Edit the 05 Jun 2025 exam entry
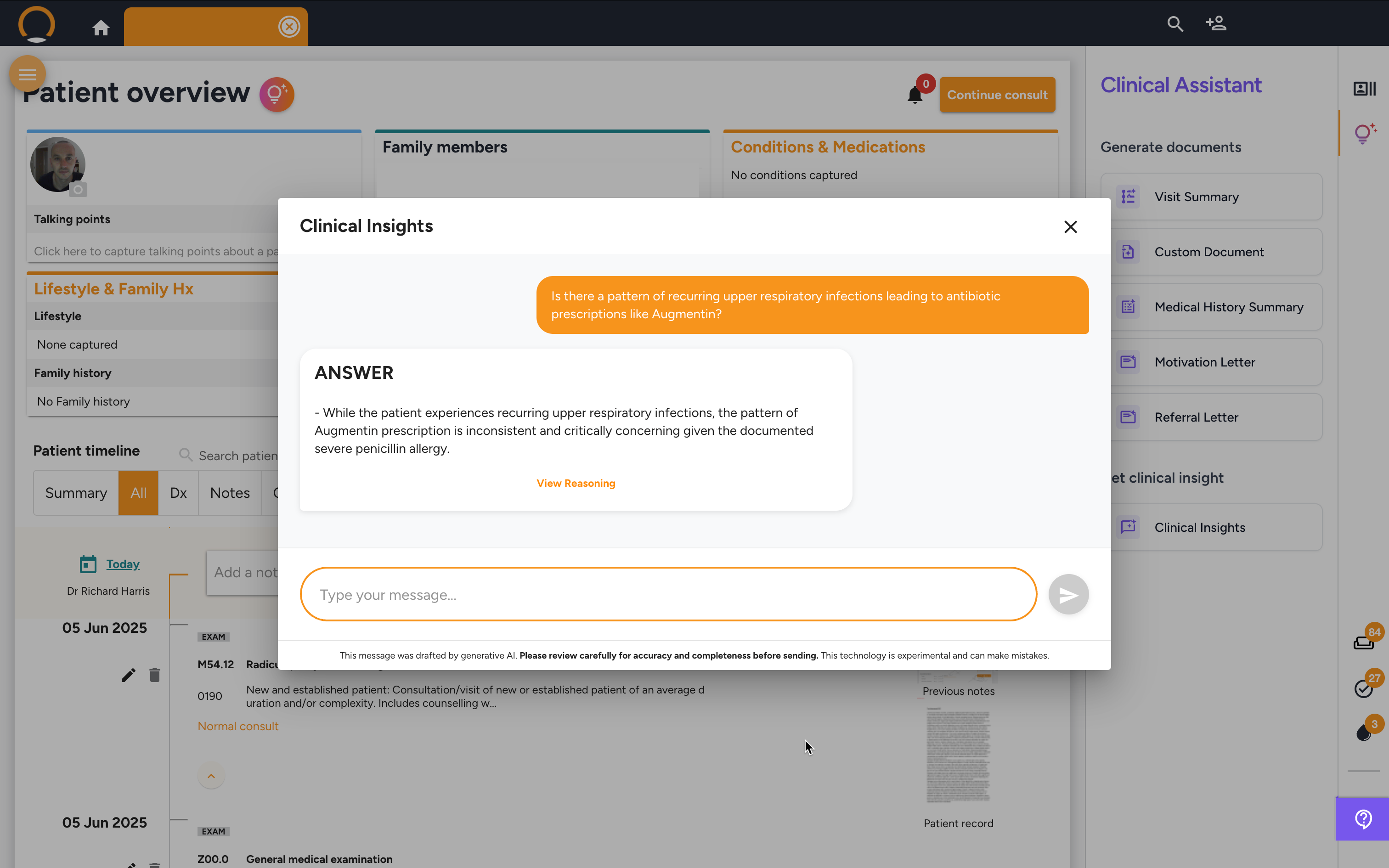The width and height of the screenshot is (1389, 868). [129, 675]
